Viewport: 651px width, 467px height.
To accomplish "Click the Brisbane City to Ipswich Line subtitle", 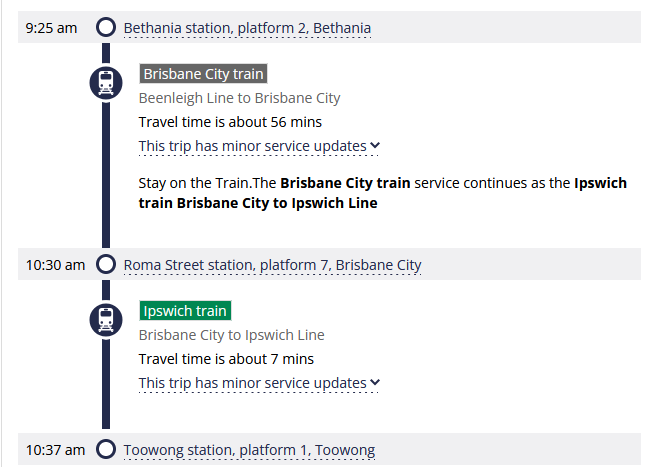I will 231,335.
